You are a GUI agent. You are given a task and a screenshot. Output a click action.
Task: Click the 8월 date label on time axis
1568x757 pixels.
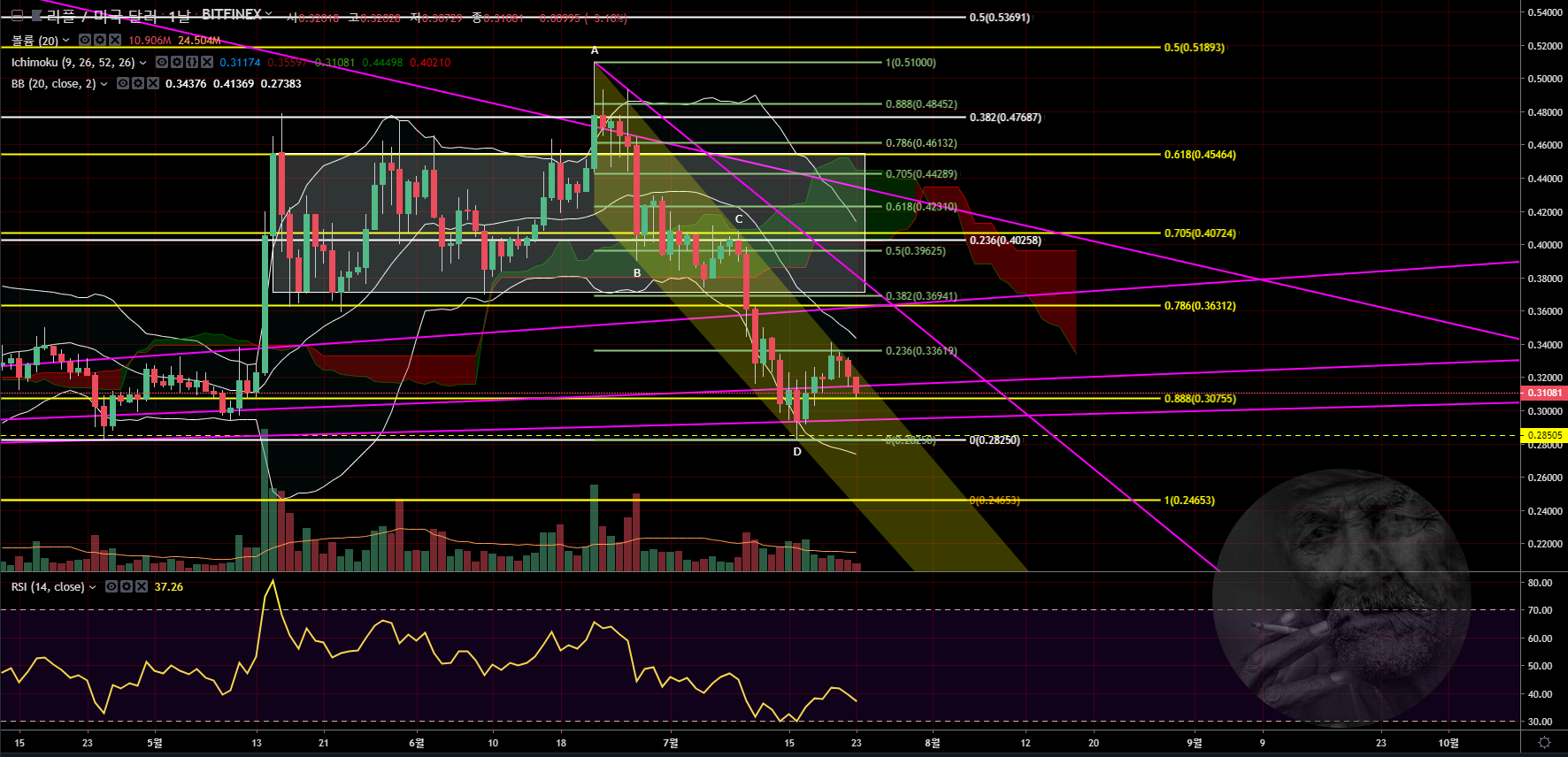pyautogui.click(x=933, y=743)
